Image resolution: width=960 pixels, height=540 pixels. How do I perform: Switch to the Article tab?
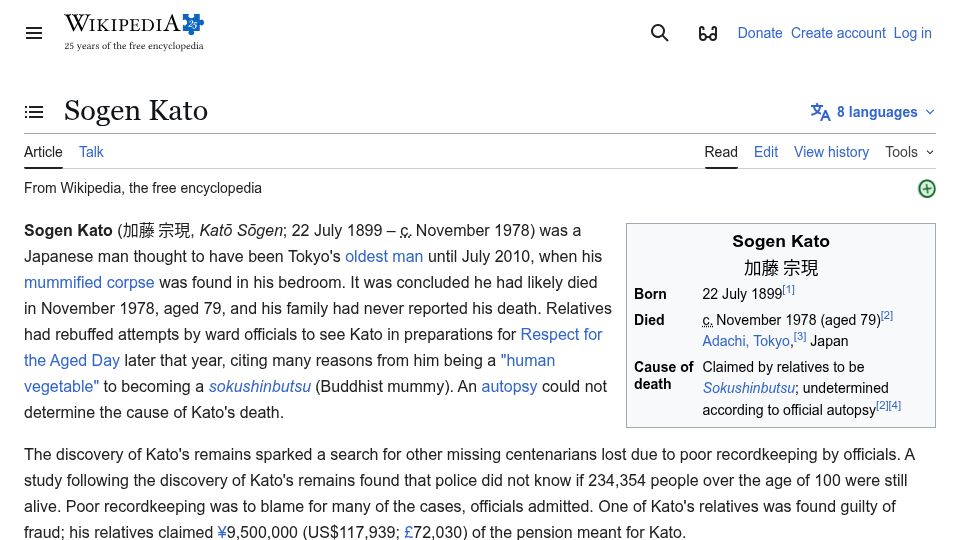tap(43, 152)
